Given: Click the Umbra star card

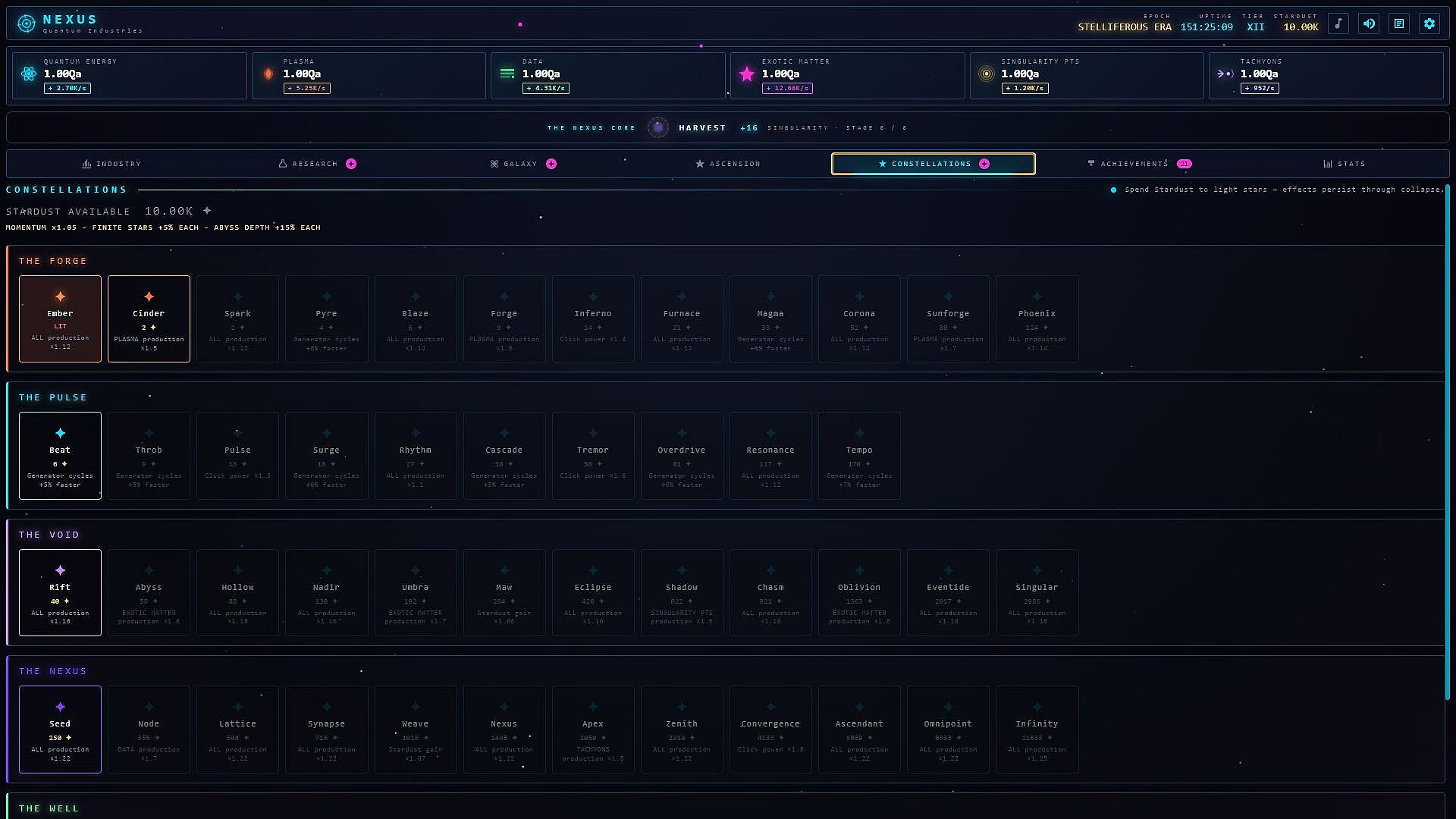Looking at the screenshot, I should click(x=415, y=592).
